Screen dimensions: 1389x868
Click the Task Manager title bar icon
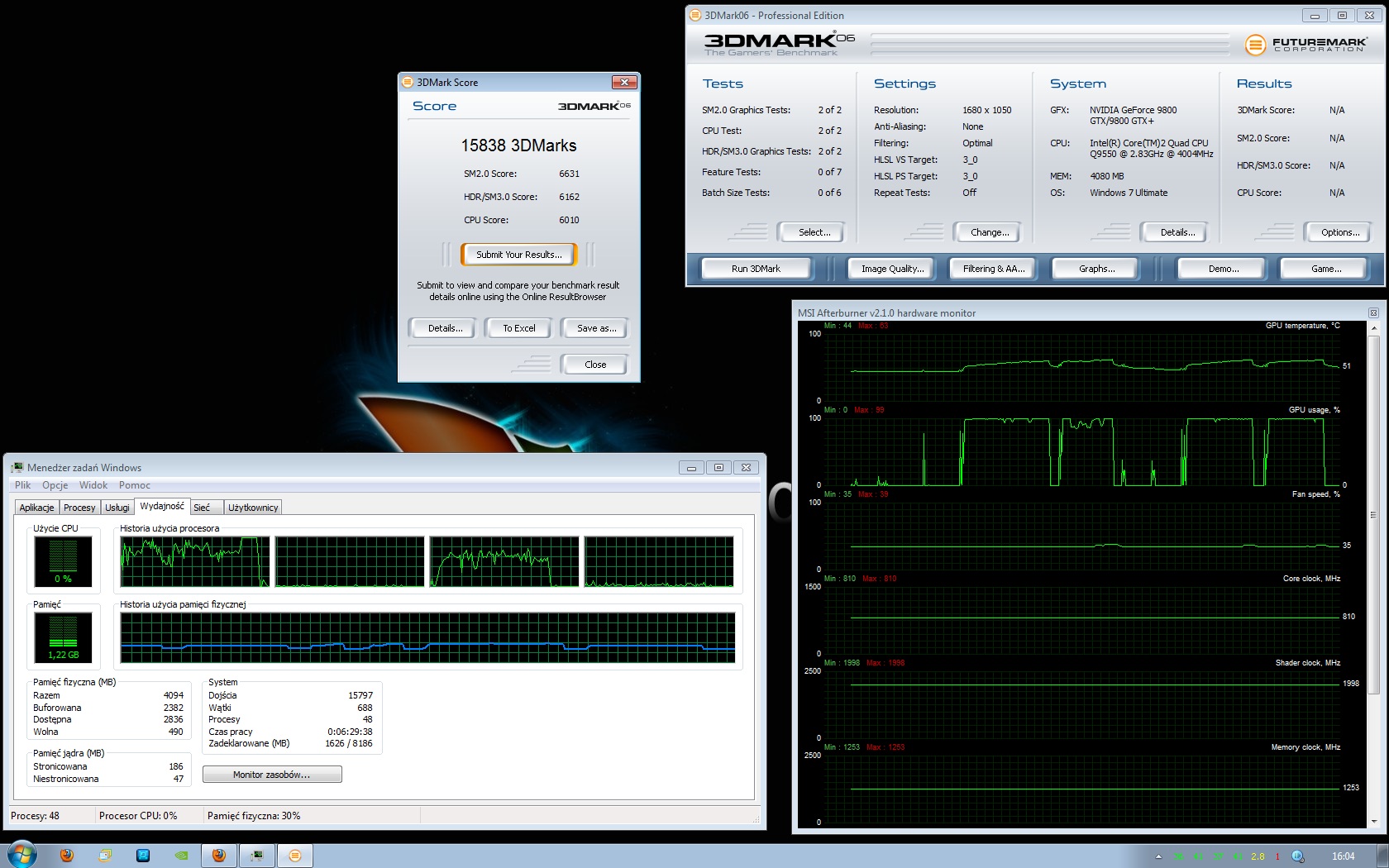tap(17, 468)
